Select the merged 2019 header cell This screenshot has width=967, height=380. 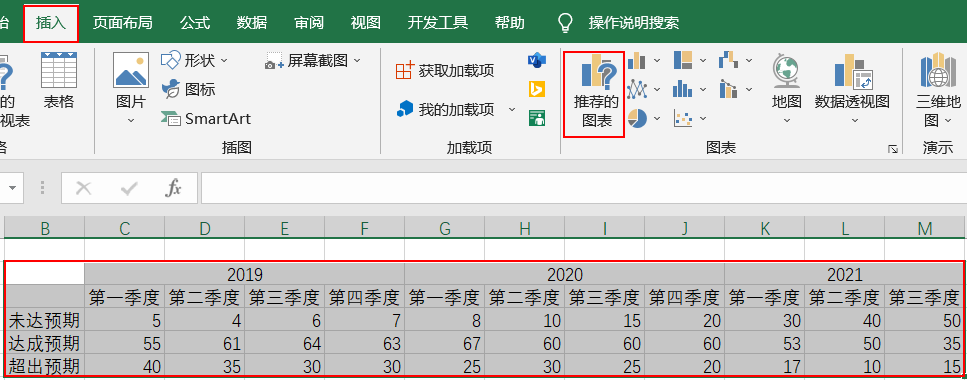click(x=245, y=274)
